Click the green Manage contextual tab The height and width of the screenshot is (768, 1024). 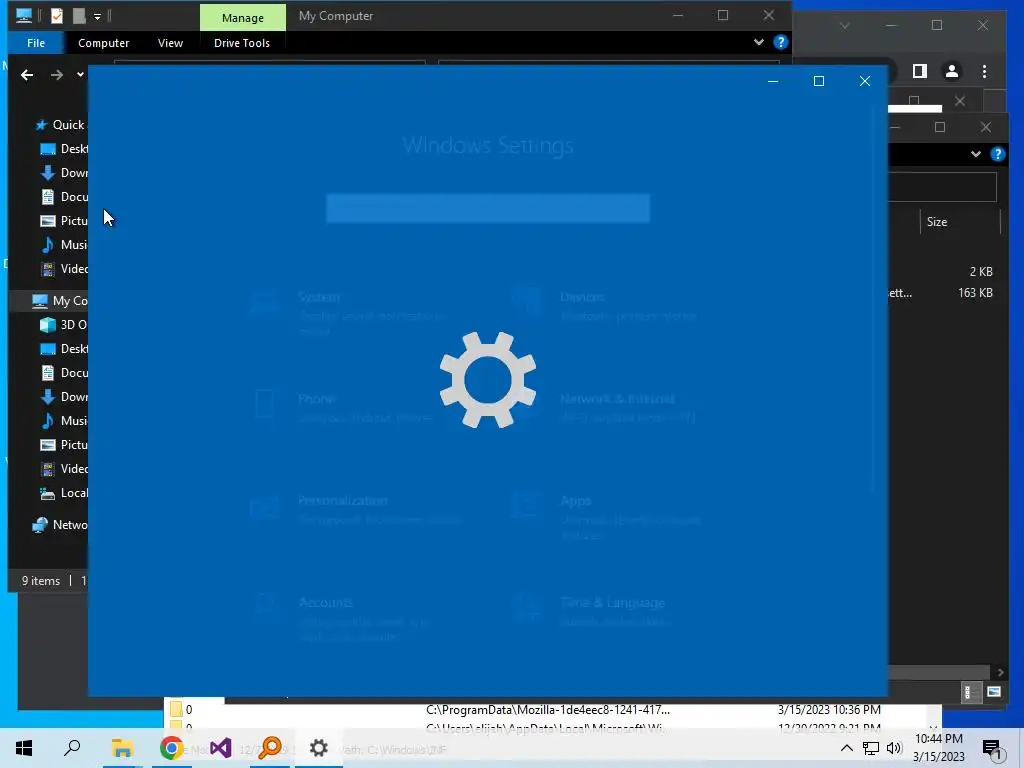pos(243,18)
